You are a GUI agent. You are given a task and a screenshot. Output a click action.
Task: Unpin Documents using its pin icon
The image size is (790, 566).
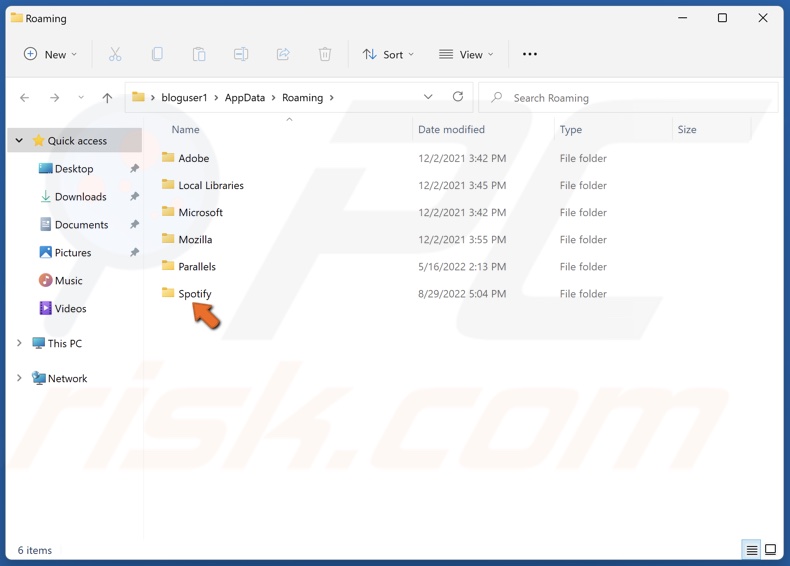tap(134, 224)
